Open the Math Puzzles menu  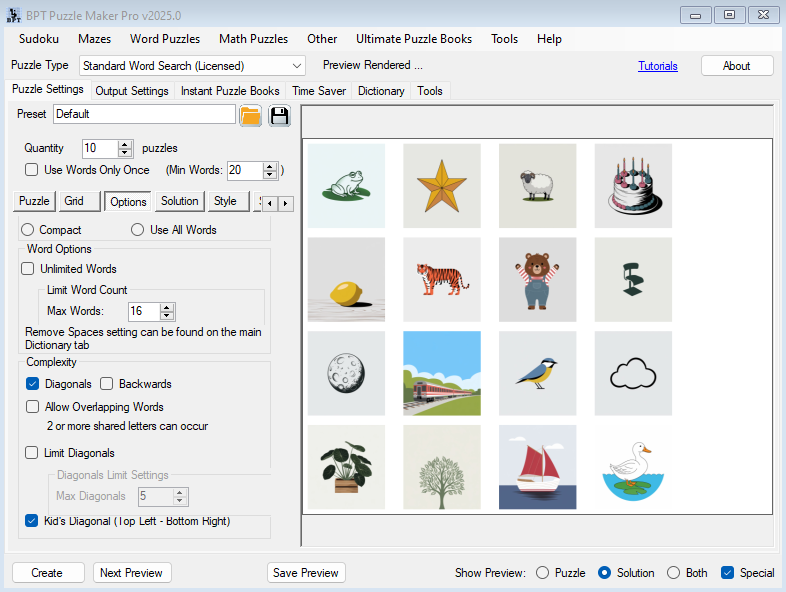[x=253, y=39]
